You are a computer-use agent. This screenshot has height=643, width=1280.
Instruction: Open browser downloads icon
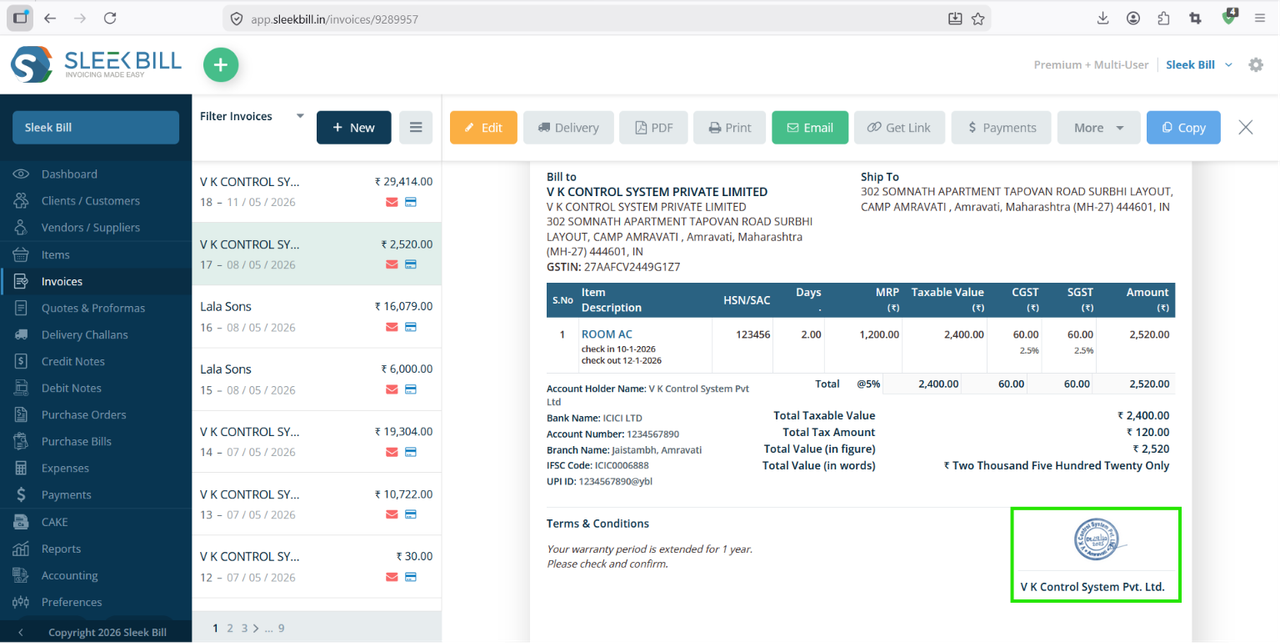tap(1103, 18)
